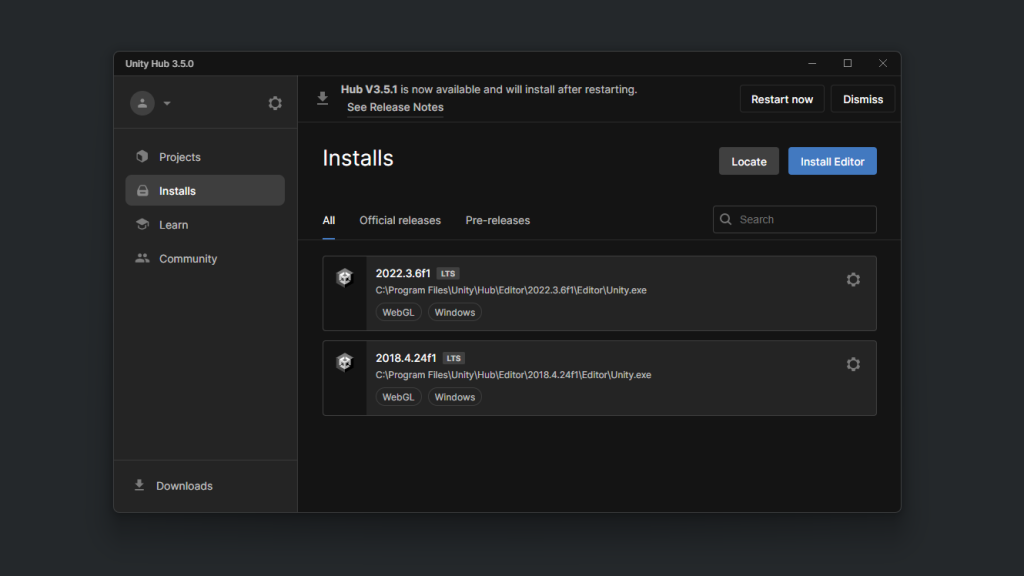
Task: Open Community via the people icon
Action: (141, 258)
